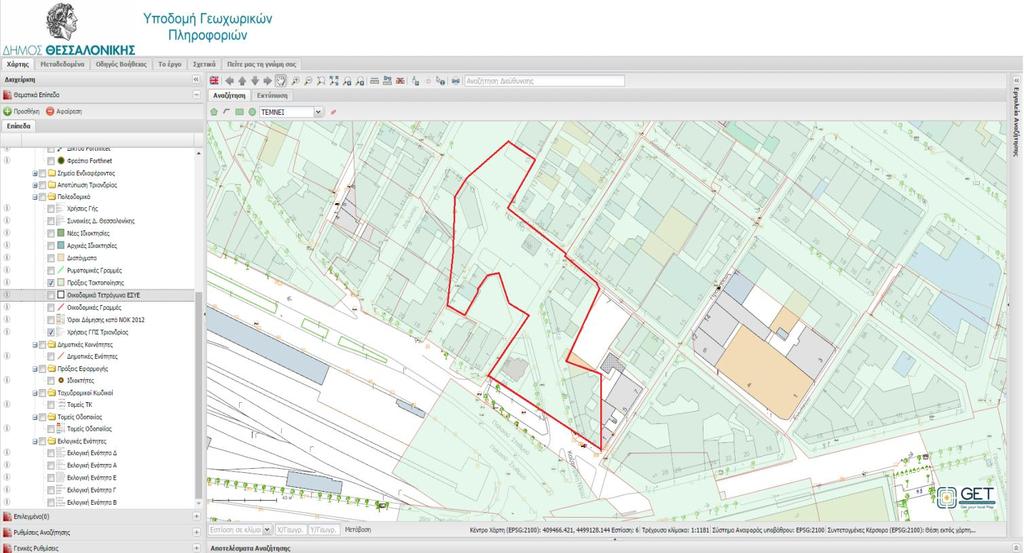Click the Αναζήτηση Διεύθυνσης address search field
Viewport: 1024px width, 553px height.
coord(545,81)
